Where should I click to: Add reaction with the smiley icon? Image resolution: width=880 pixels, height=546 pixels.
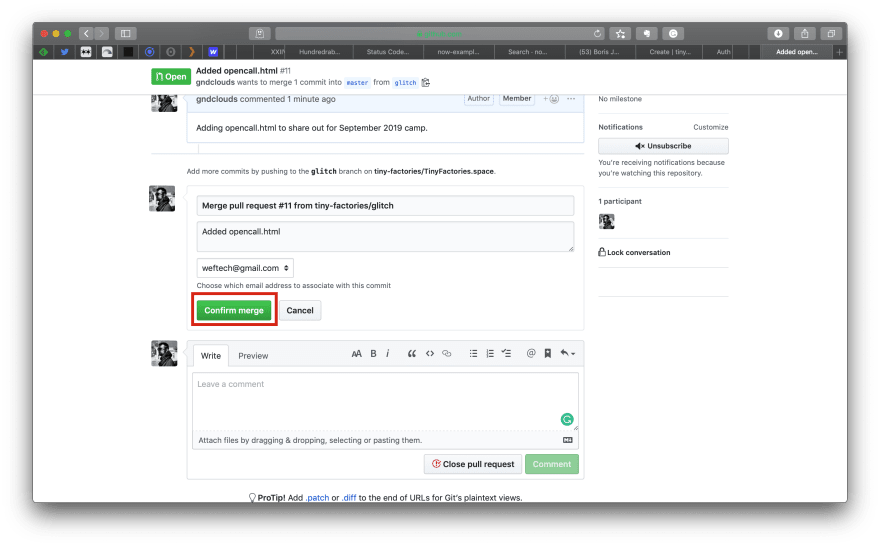pyautogui.click(x=551, y=99)
